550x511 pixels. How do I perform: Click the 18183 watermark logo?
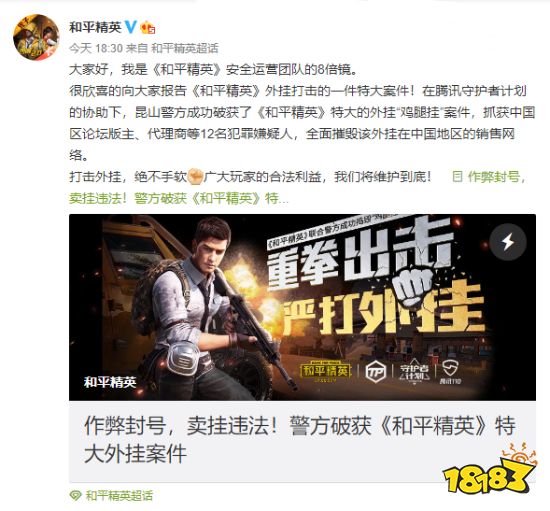(x=489, y=469)
